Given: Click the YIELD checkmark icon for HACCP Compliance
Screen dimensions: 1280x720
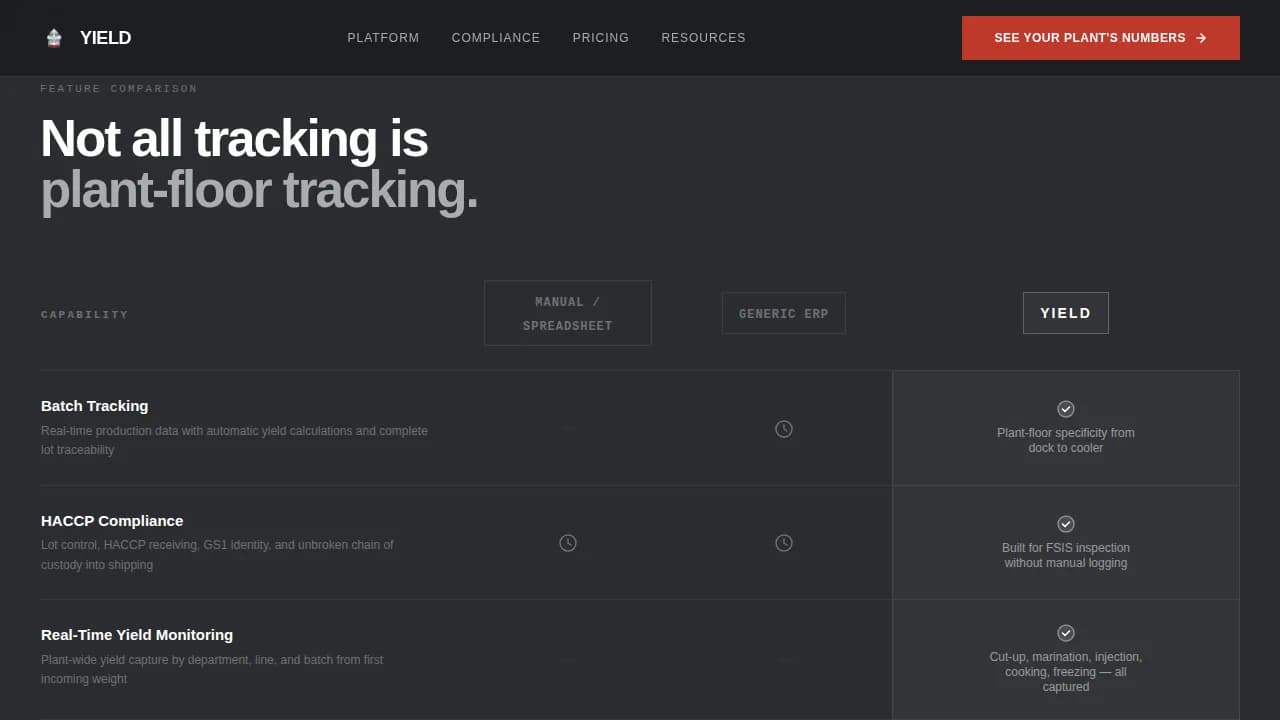Looking at the screenshot, I should [1066, 524].
